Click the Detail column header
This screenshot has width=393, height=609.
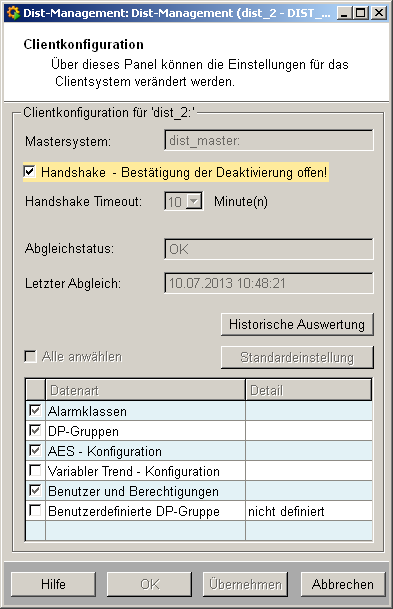(309, 390)
